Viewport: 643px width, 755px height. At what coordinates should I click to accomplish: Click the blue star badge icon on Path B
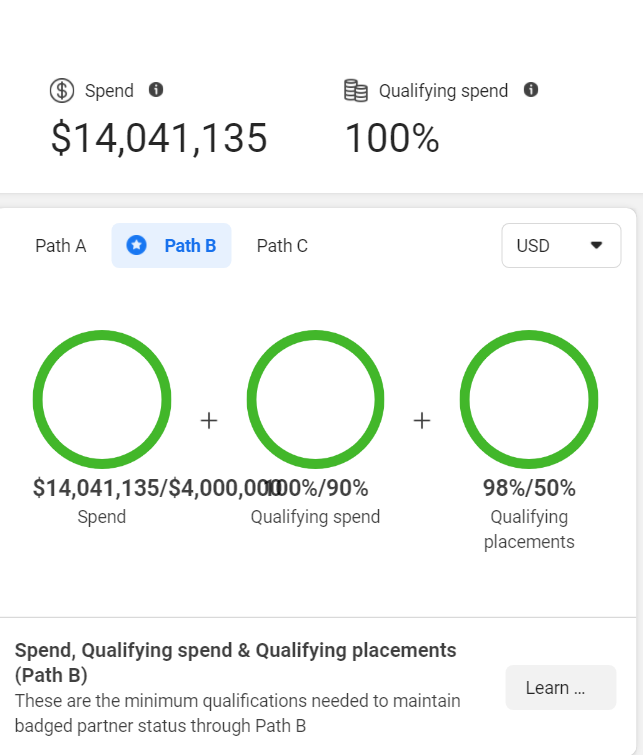click(136, 245)
